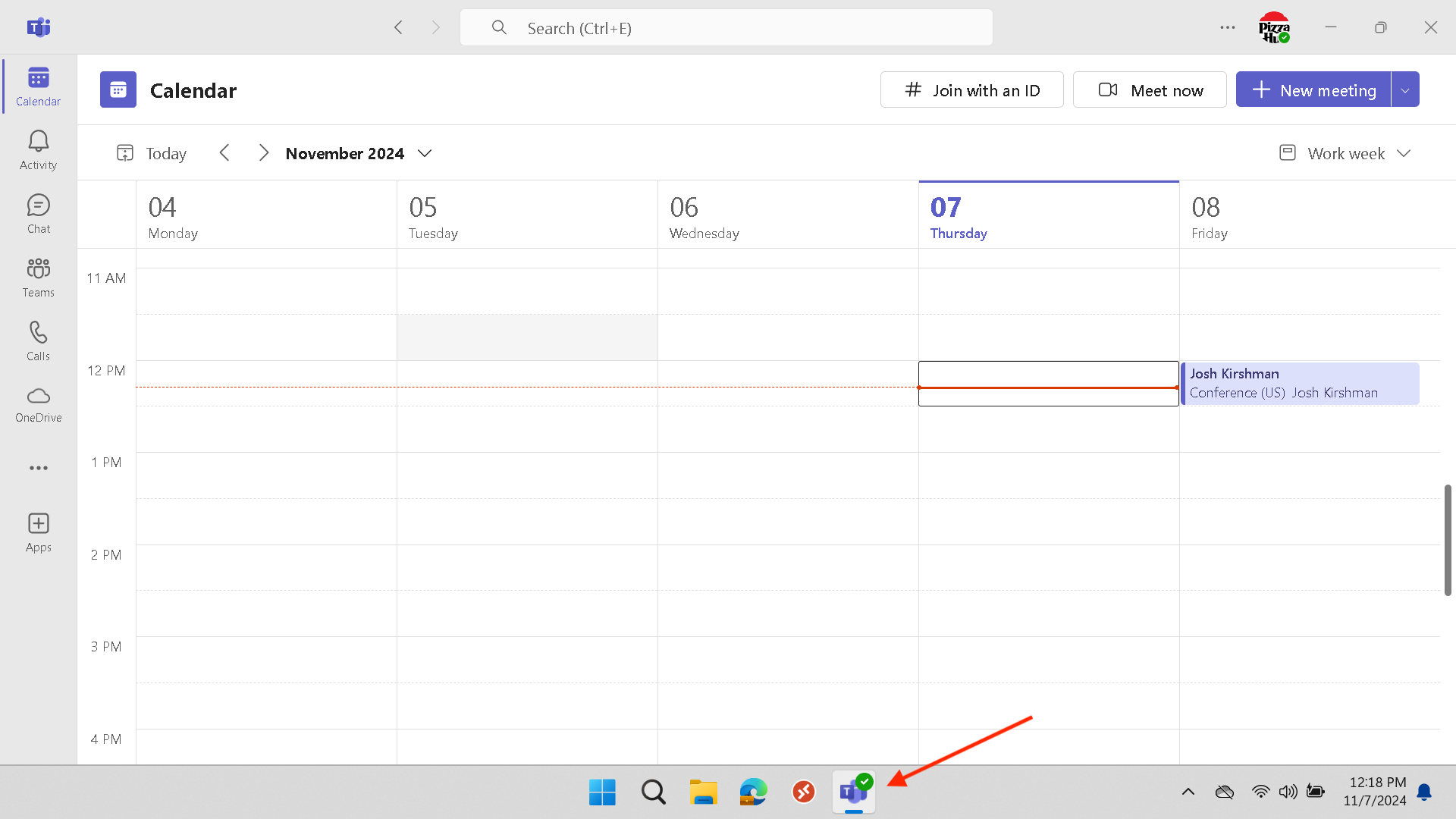Expand the New meeting dropdown arrow

tap(1404, 90)
